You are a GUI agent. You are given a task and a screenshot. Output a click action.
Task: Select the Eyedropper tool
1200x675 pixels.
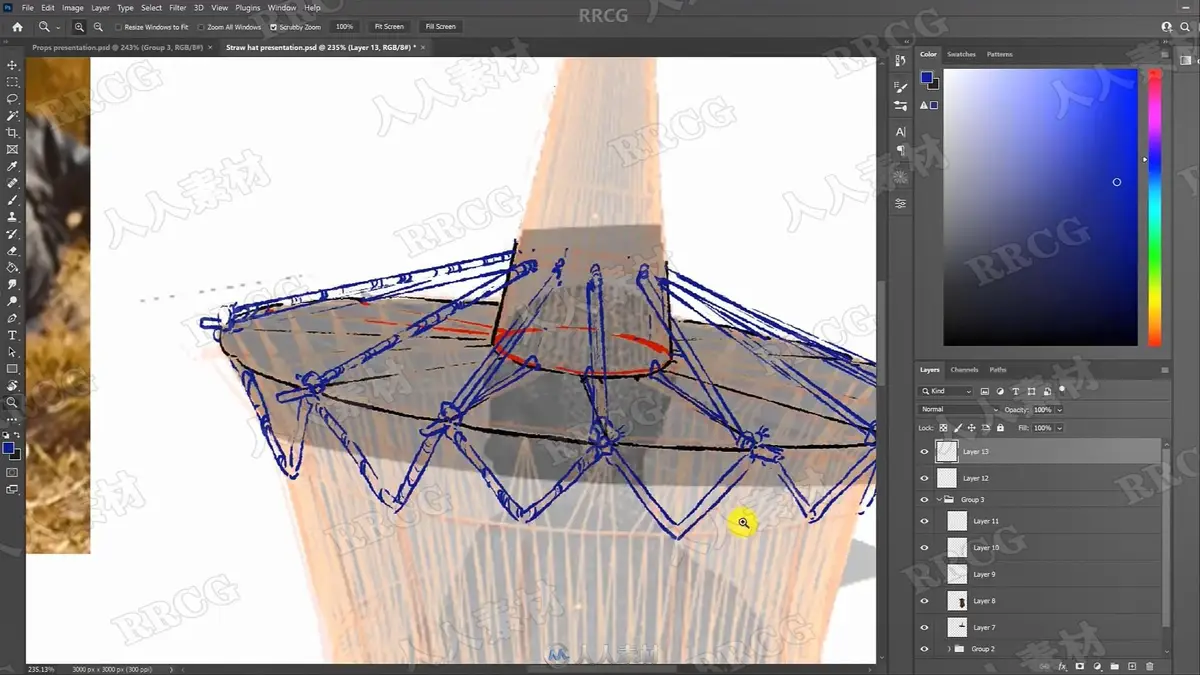[12, 167]
